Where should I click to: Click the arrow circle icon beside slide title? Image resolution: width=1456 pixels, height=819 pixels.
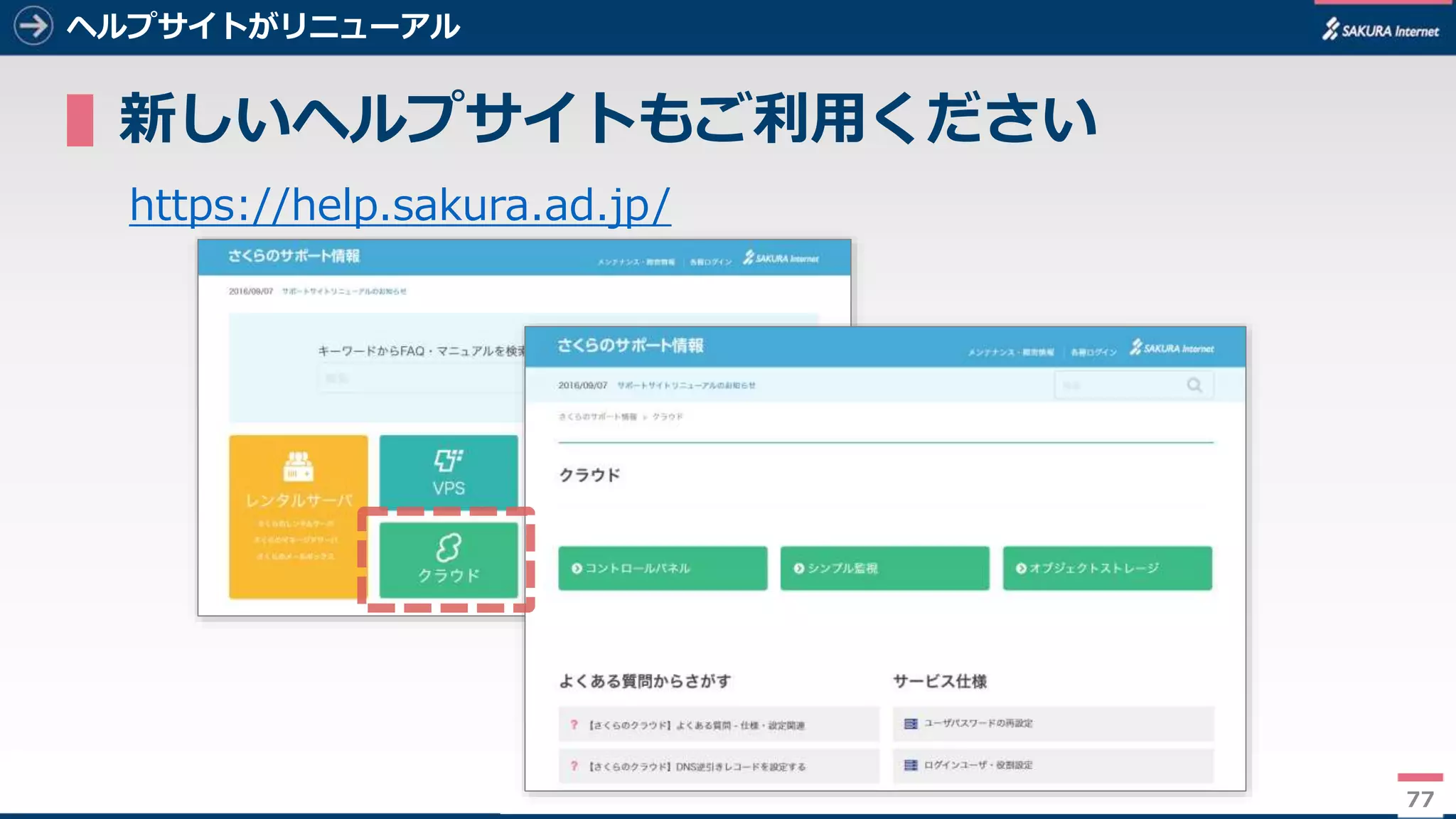(x=33, y=26)
